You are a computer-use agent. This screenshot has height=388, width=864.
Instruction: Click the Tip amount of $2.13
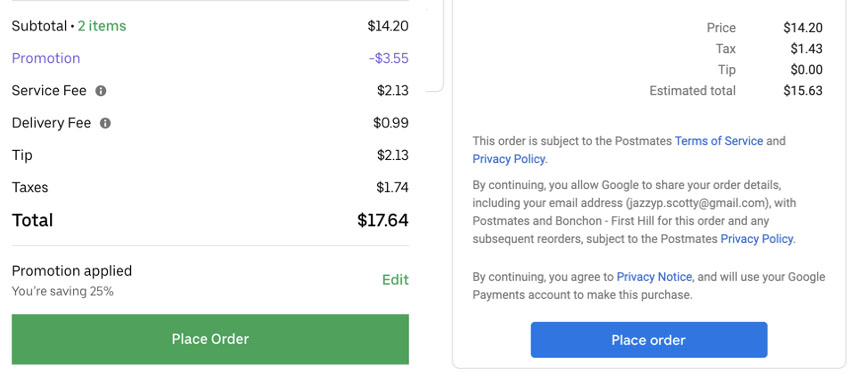[393, 155]
